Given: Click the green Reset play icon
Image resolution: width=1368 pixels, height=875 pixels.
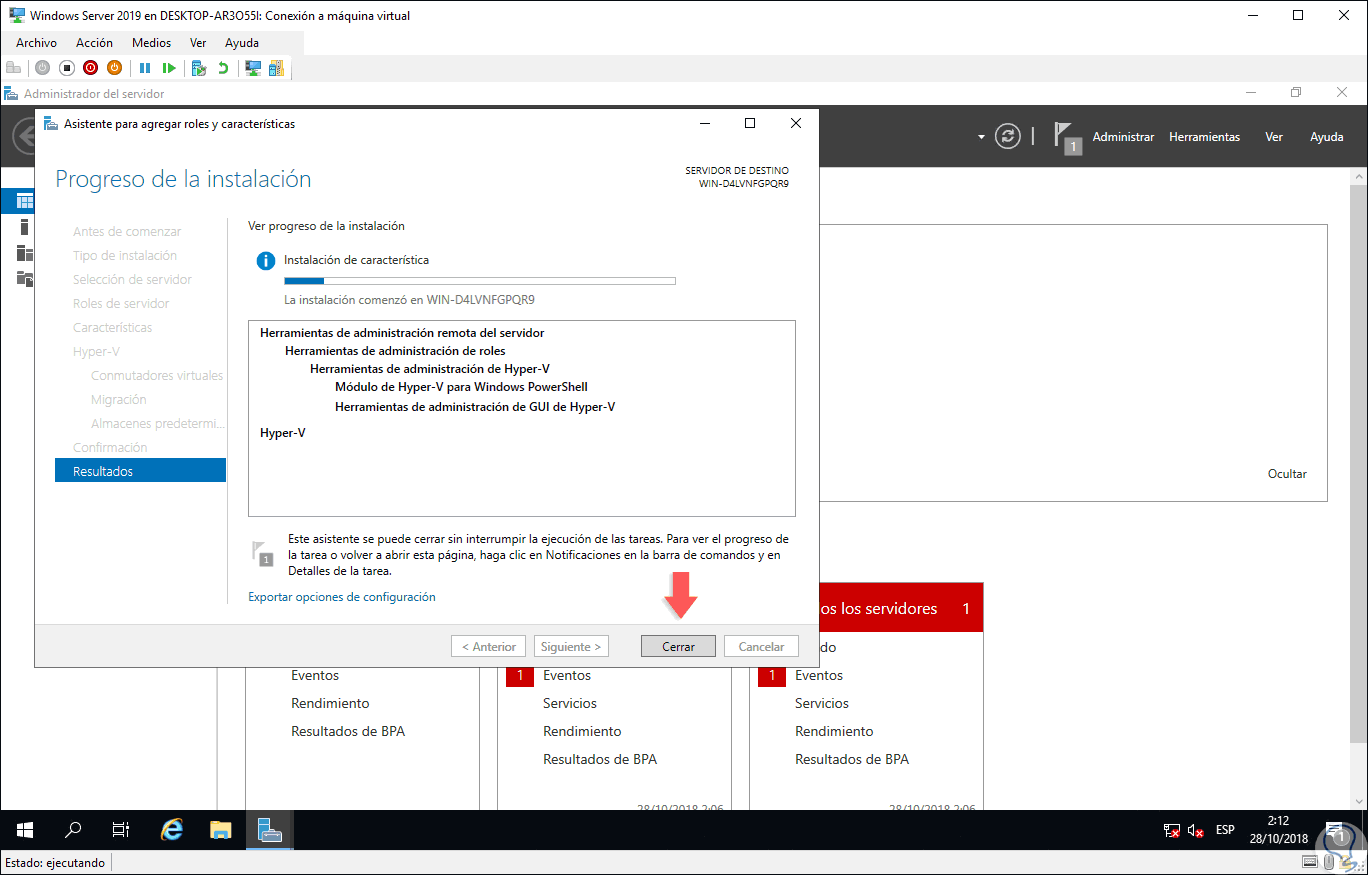Looking at the screenshot, I should pos(169,68).
